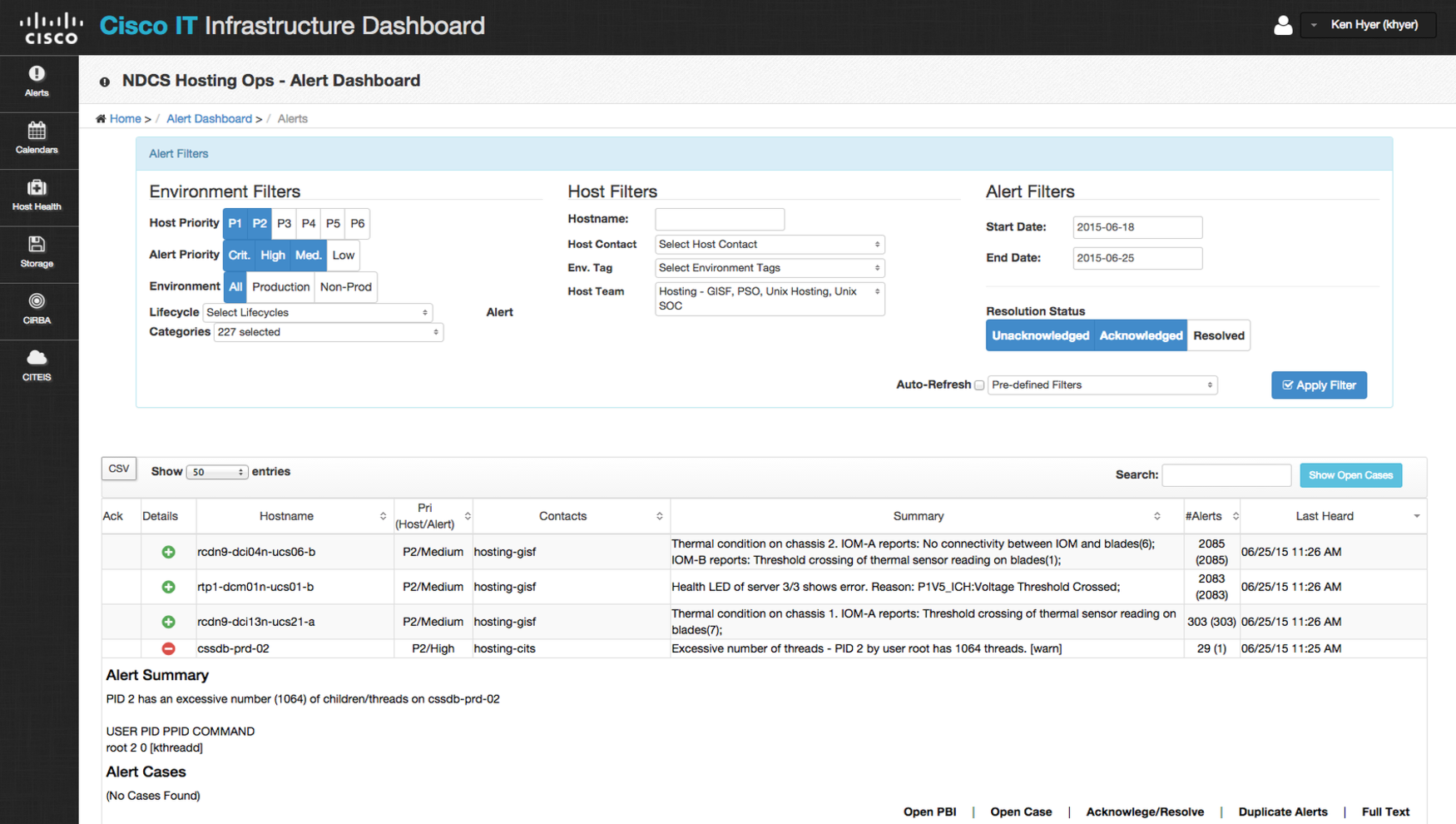Go to Alert Dashboard breadcrumb
1456x824 pixels.
tap(209, 119)
